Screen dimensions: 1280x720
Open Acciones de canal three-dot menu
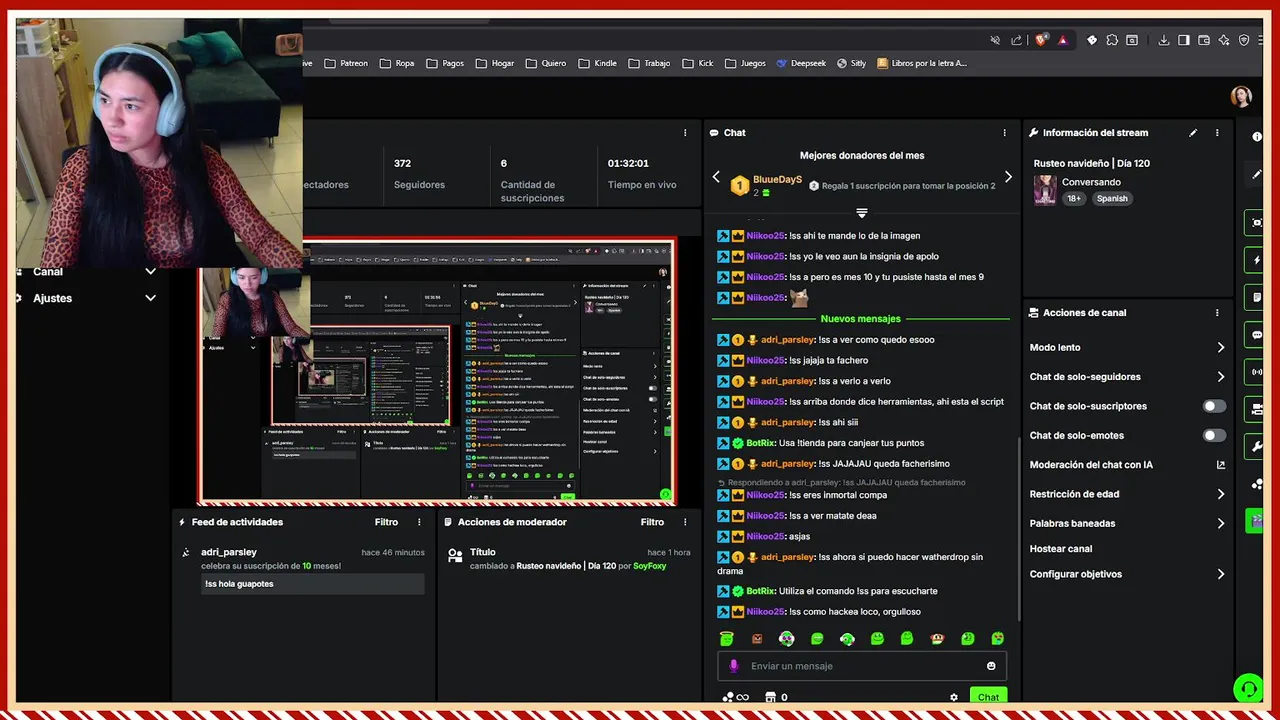(1217, 312)
